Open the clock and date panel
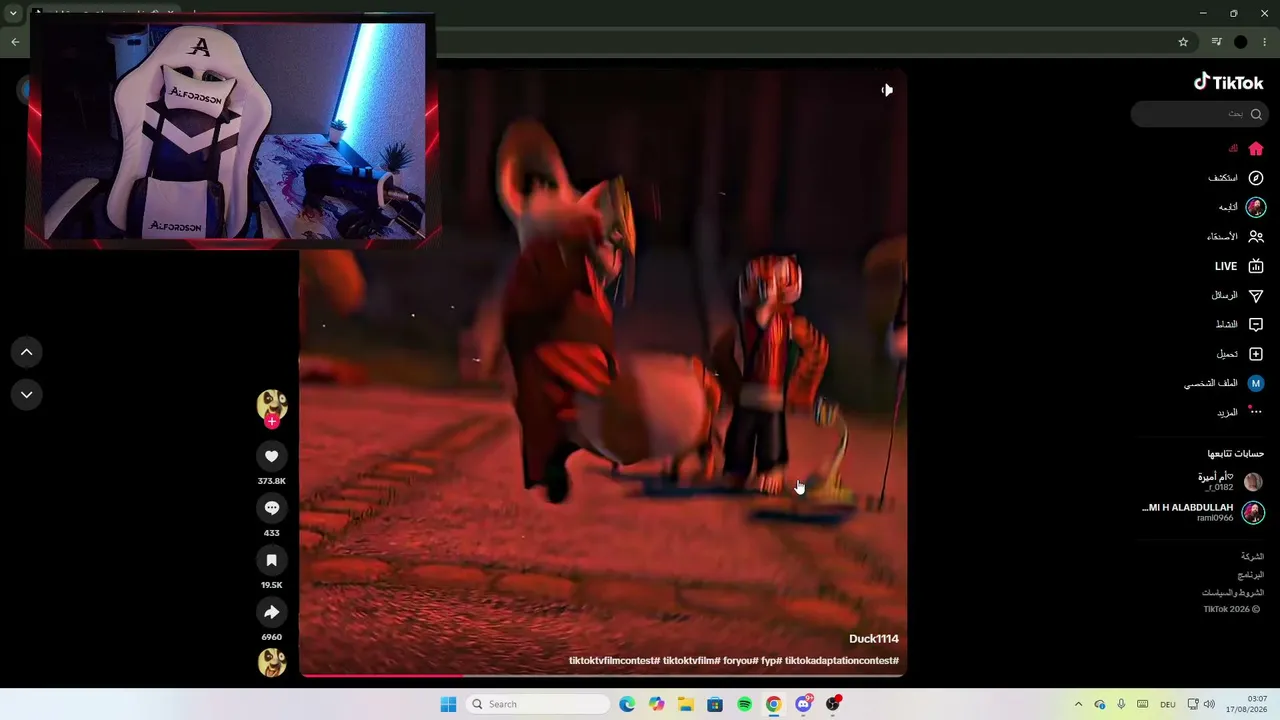The image size is (1280, 720). click(1247, 704)
